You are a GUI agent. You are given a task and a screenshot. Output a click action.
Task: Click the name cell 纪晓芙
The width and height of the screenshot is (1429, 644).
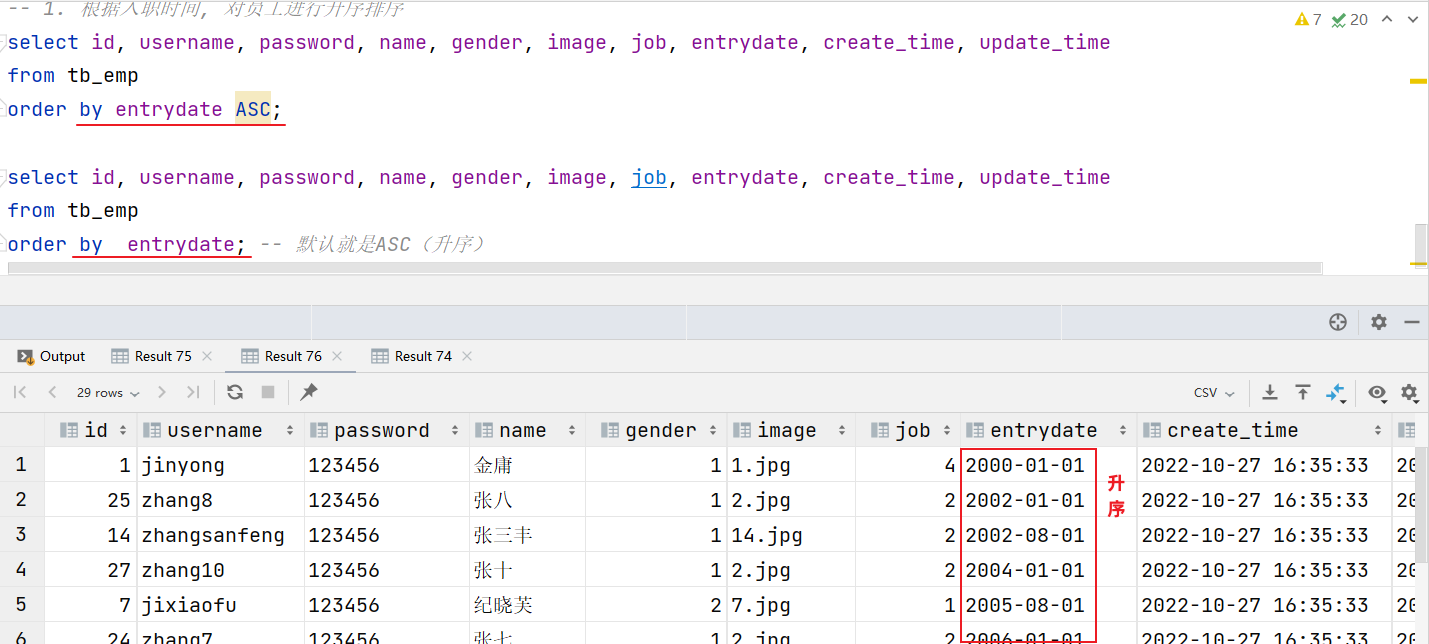coord(527,605)
